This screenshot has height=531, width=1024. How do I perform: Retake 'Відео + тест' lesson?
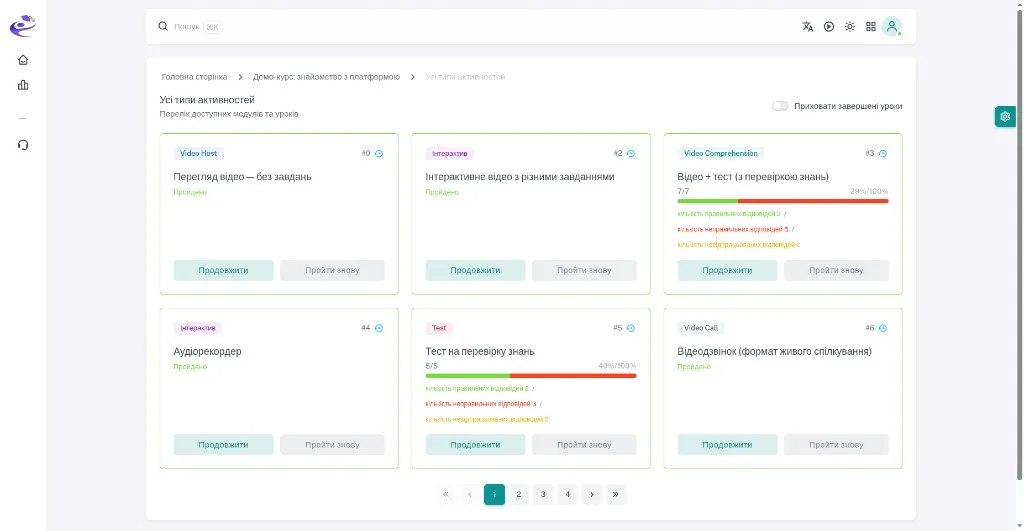(x=837, y=270)
